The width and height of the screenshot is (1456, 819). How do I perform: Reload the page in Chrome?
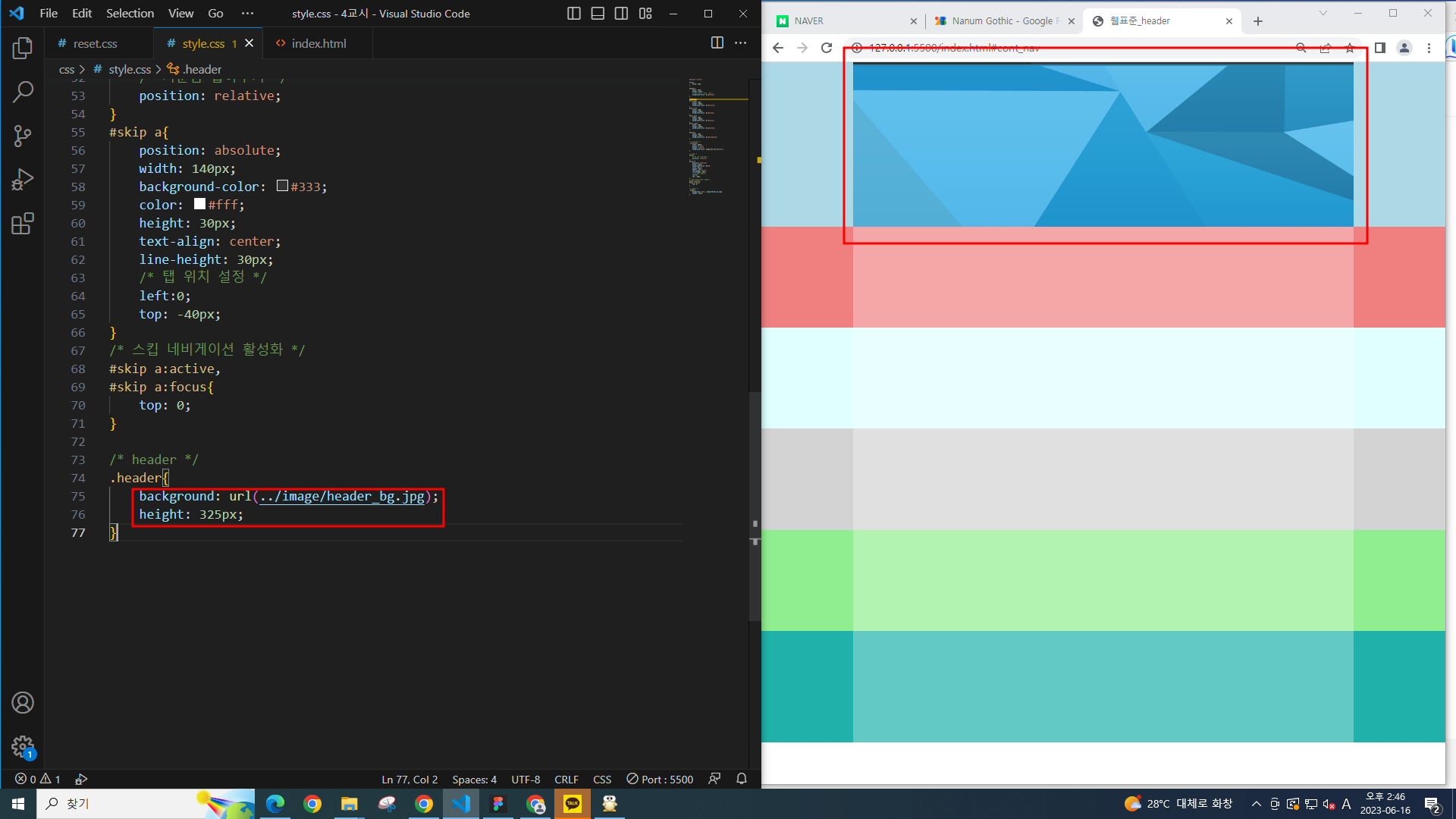(827, 48)
